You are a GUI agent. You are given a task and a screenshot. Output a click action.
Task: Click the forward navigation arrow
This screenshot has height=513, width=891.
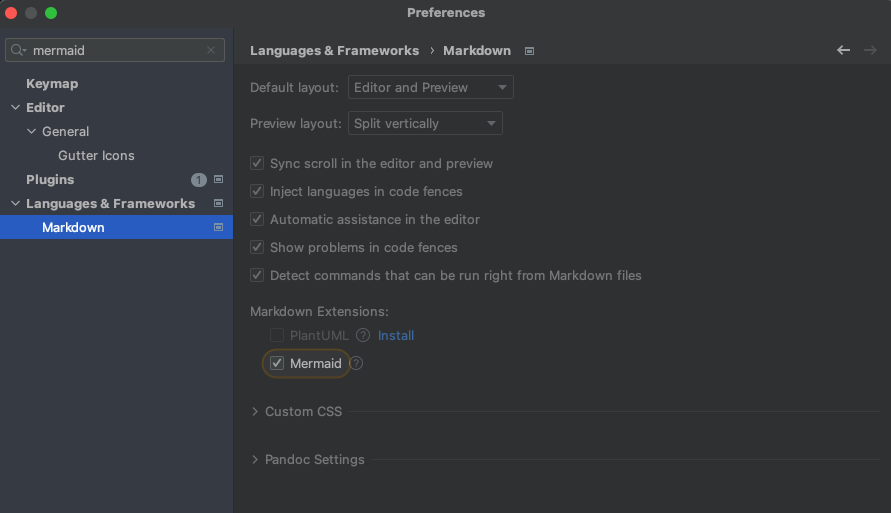(869, 50)
